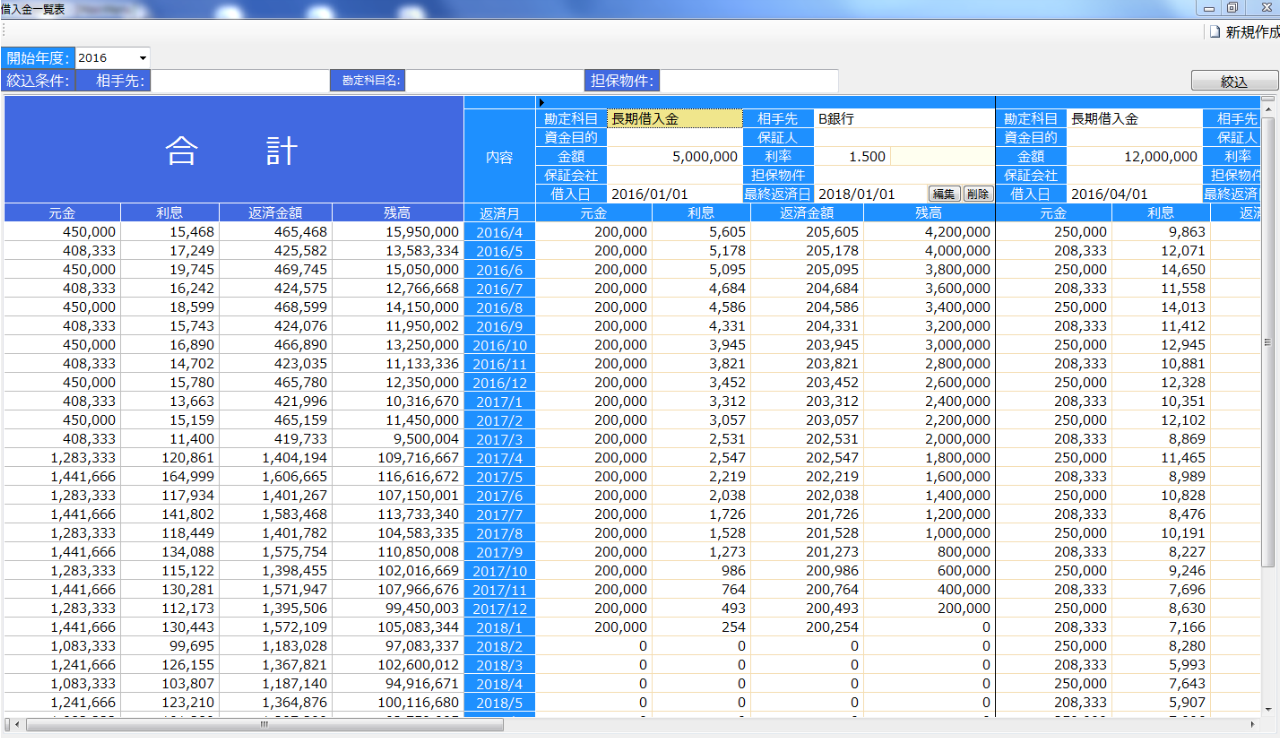Select the highlighted 長期借入金 account field
1280x738 pixels.
pos(675,119)
